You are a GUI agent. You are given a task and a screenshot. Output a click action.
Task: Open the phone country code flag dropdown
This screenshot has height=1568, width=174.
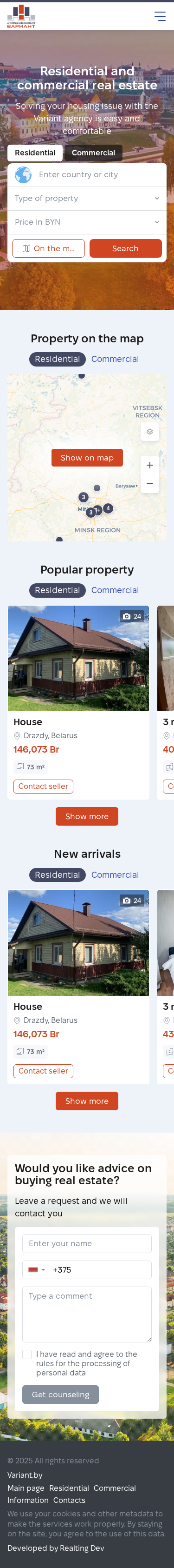click(x=36, y=1270)
